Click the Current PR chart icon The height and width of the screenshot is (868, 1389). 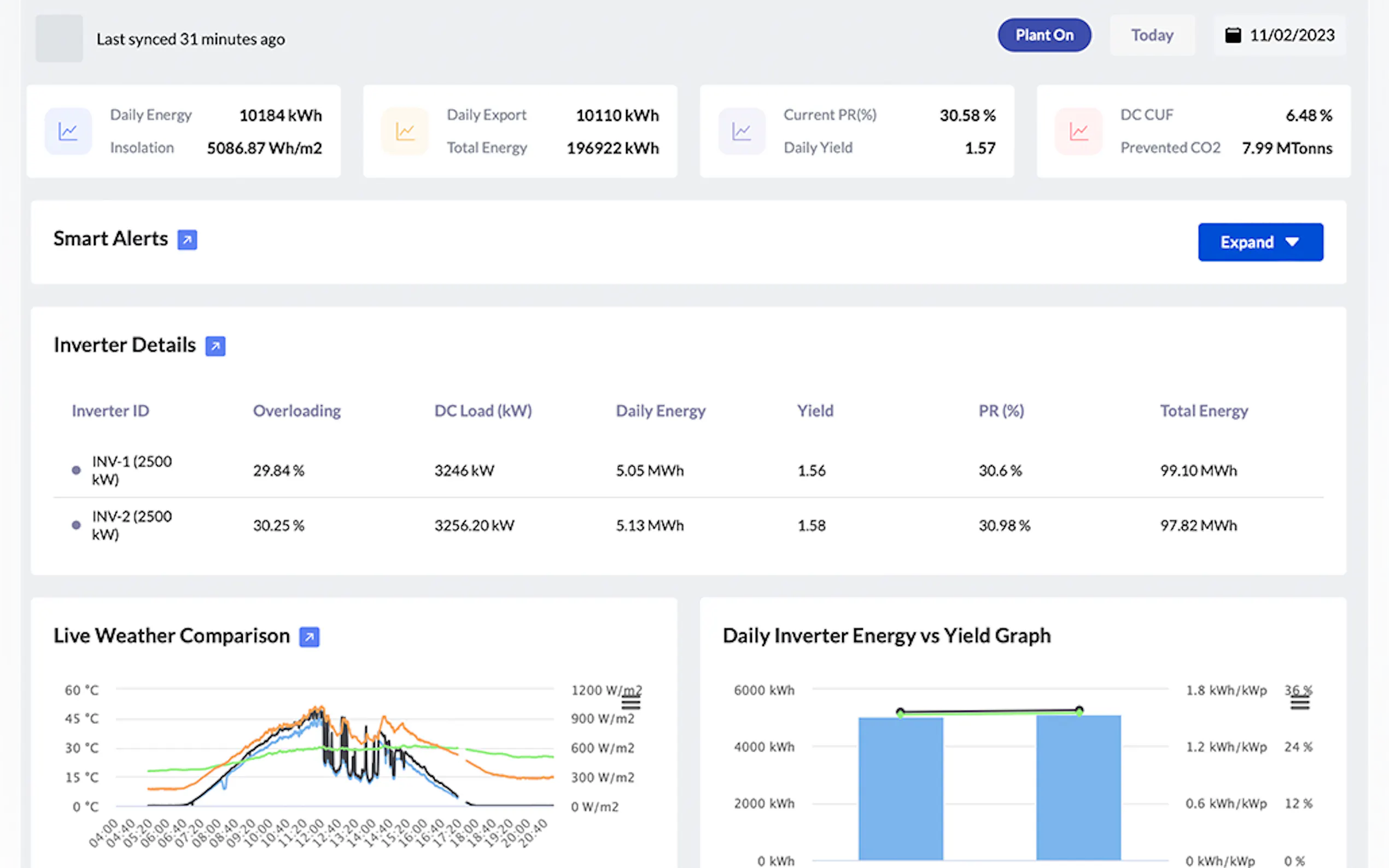coord(742,132)
